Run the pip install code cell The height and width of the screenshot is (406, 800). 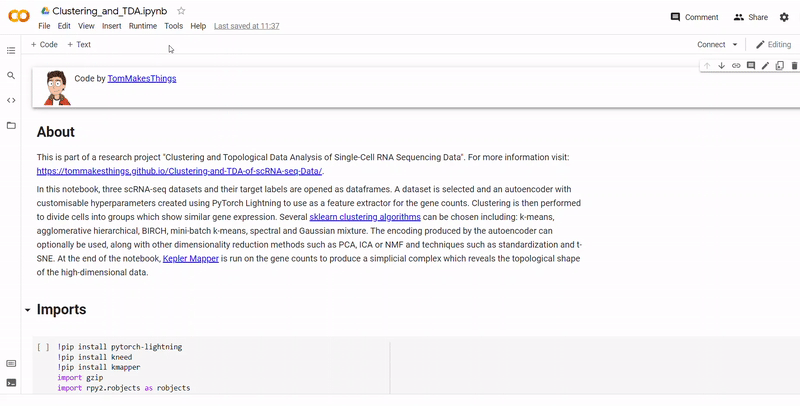pyautogui.click(x=43, y=347)
